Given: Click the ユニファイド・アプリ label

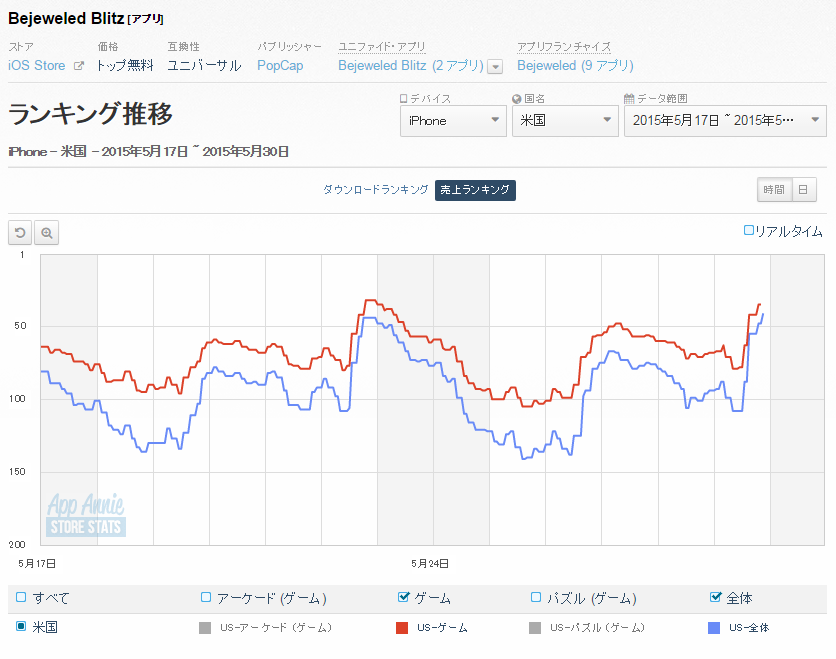Looking at the screenshot, I should [382, 47].
